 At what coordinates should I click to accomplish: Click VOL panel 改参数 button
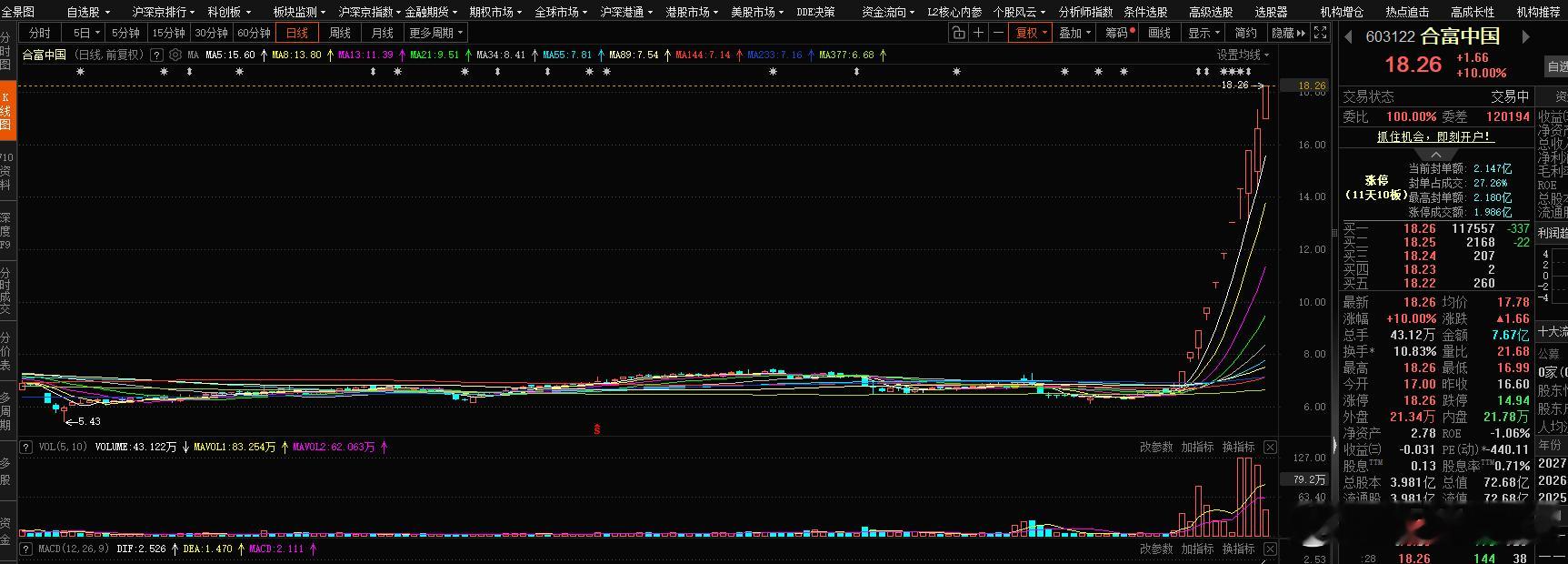[x=1156, y=447]
